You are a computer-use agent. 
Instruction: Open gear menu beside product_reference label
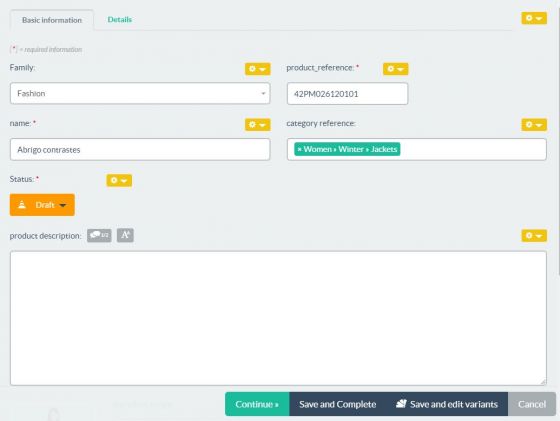[x=395, y=69]
